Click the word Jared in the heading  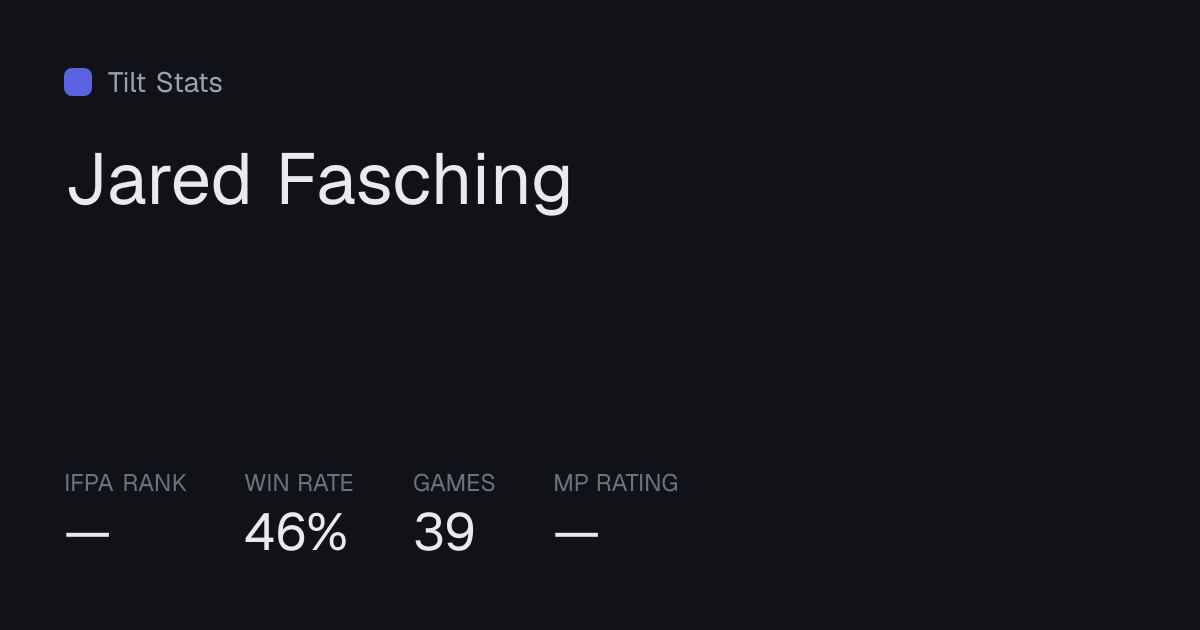pyautogui.click(x=159, y=179)
